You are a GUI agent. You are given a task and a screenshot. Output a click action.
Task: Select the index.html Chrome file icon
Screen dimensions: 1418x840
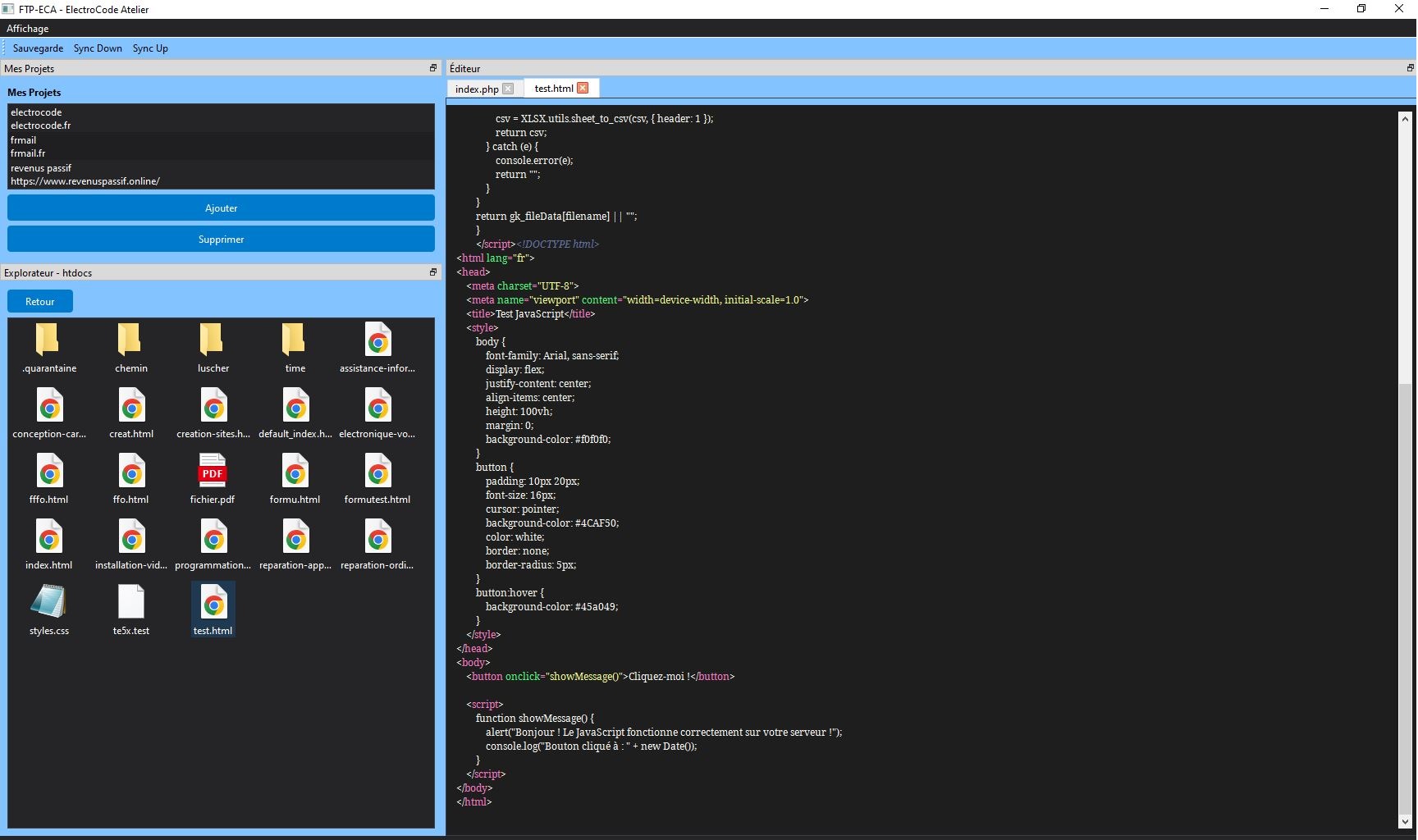coord(48,538)
